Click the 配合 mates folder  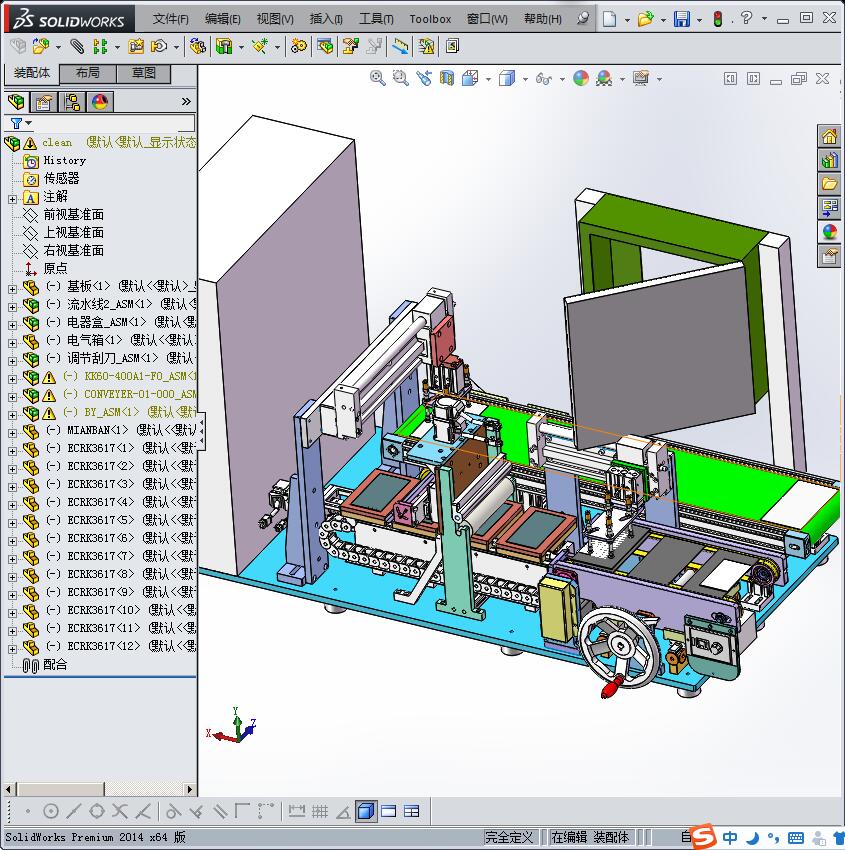55,665
